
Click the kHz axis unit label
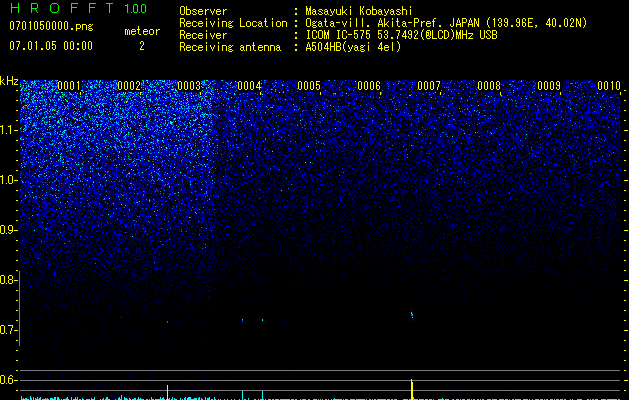9,81
